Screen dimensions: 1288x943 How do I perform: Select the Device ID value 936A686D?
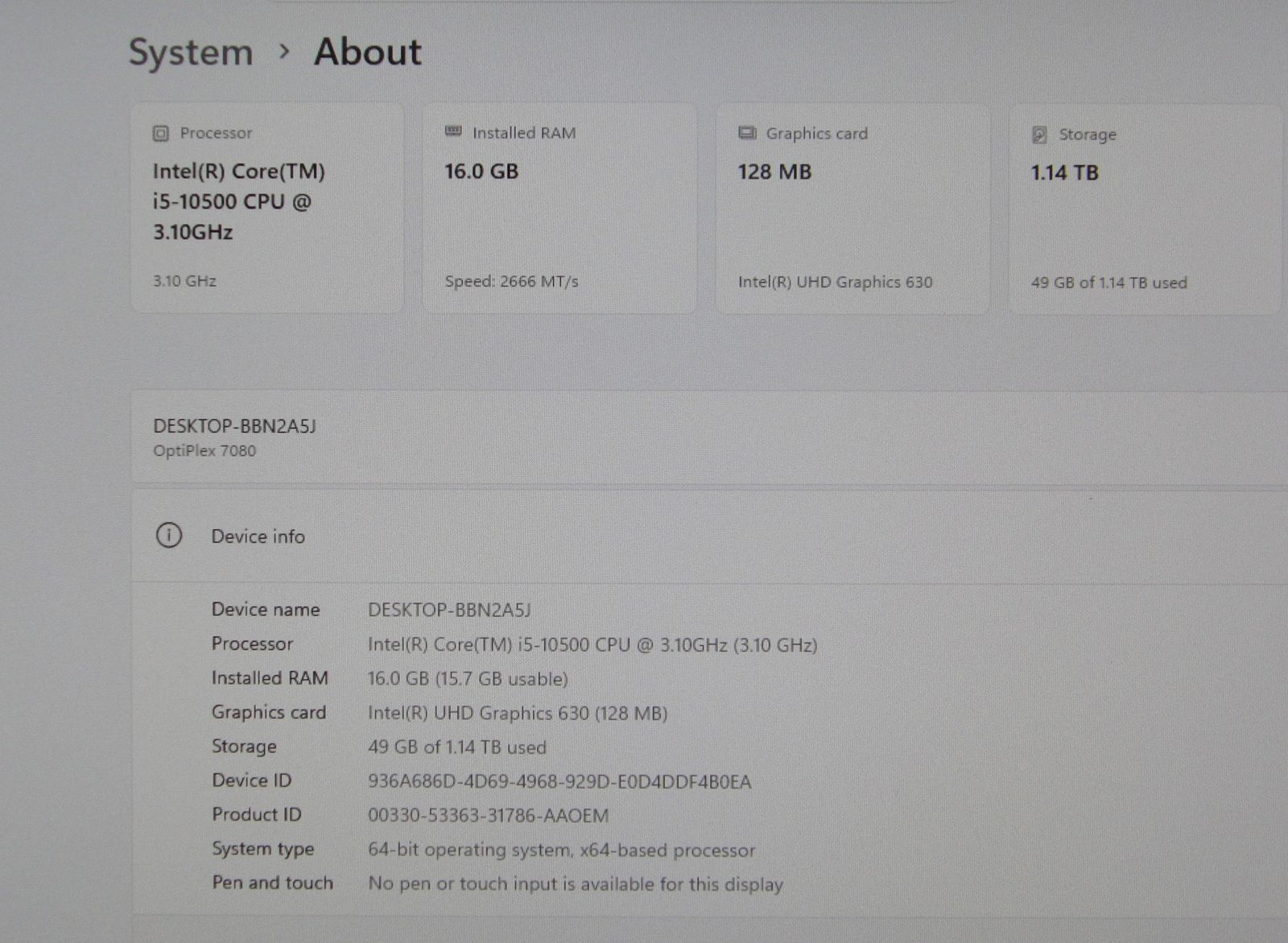[x=559, y=782]
